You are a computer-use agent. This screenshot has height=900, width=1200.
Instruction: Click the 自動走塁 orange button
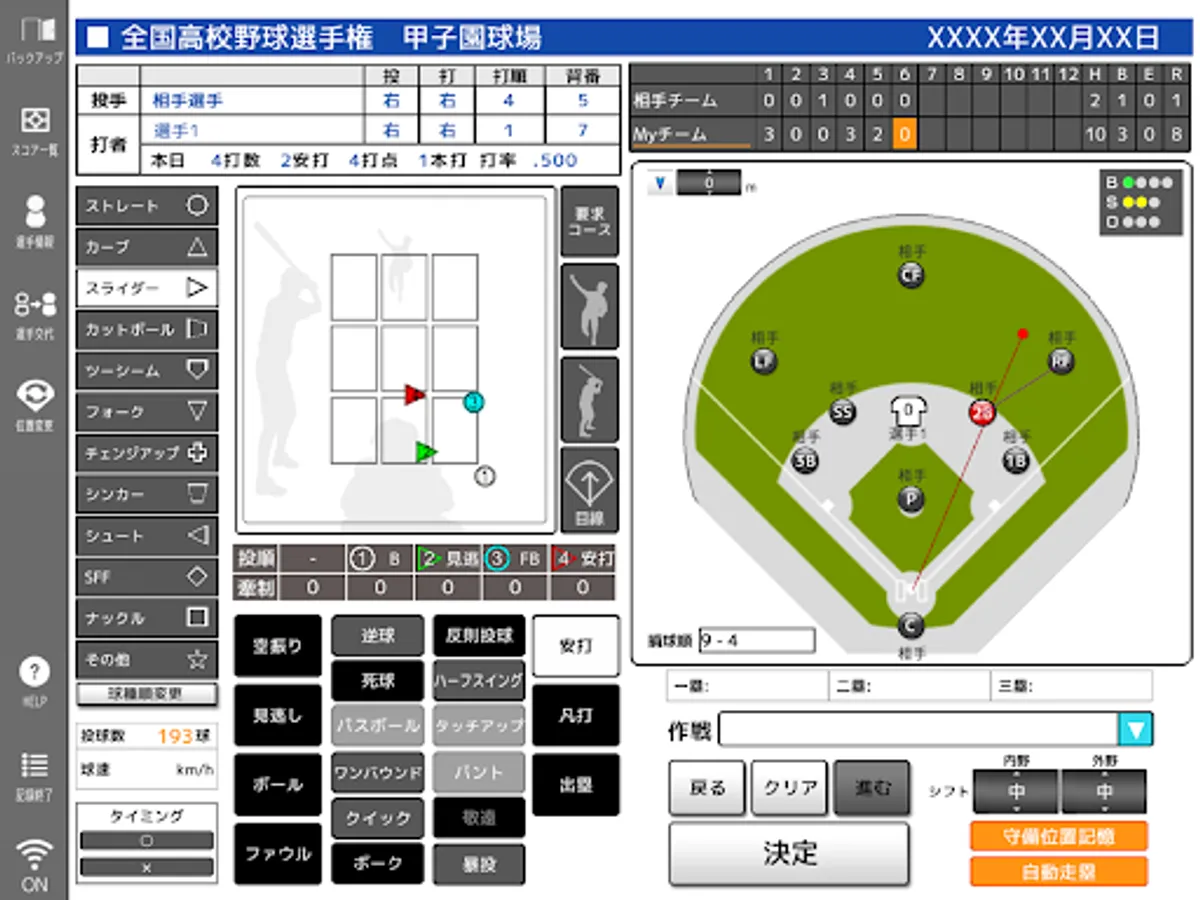pos(1059,871)
